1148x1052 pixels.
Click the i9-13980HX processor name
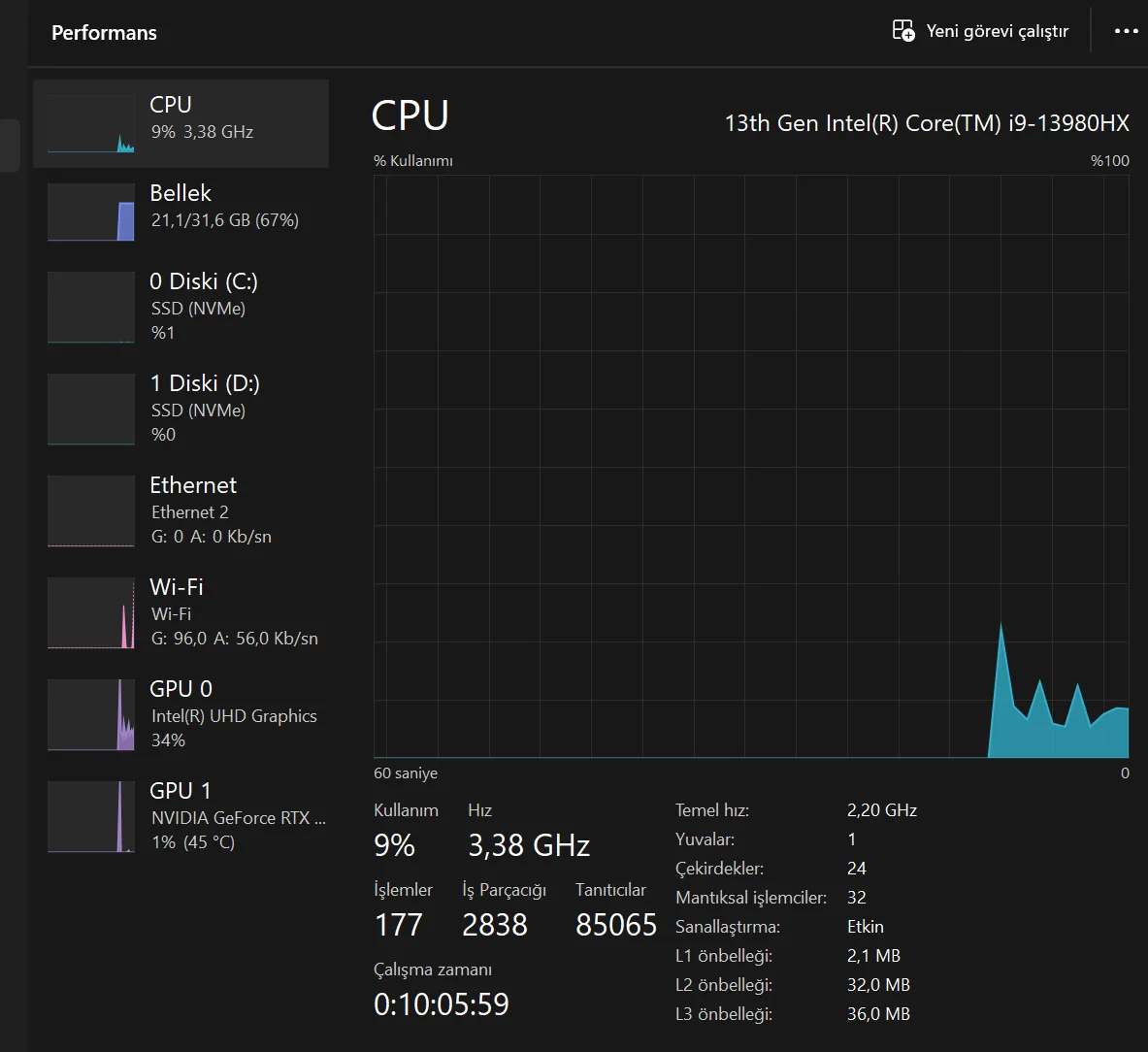927,123
